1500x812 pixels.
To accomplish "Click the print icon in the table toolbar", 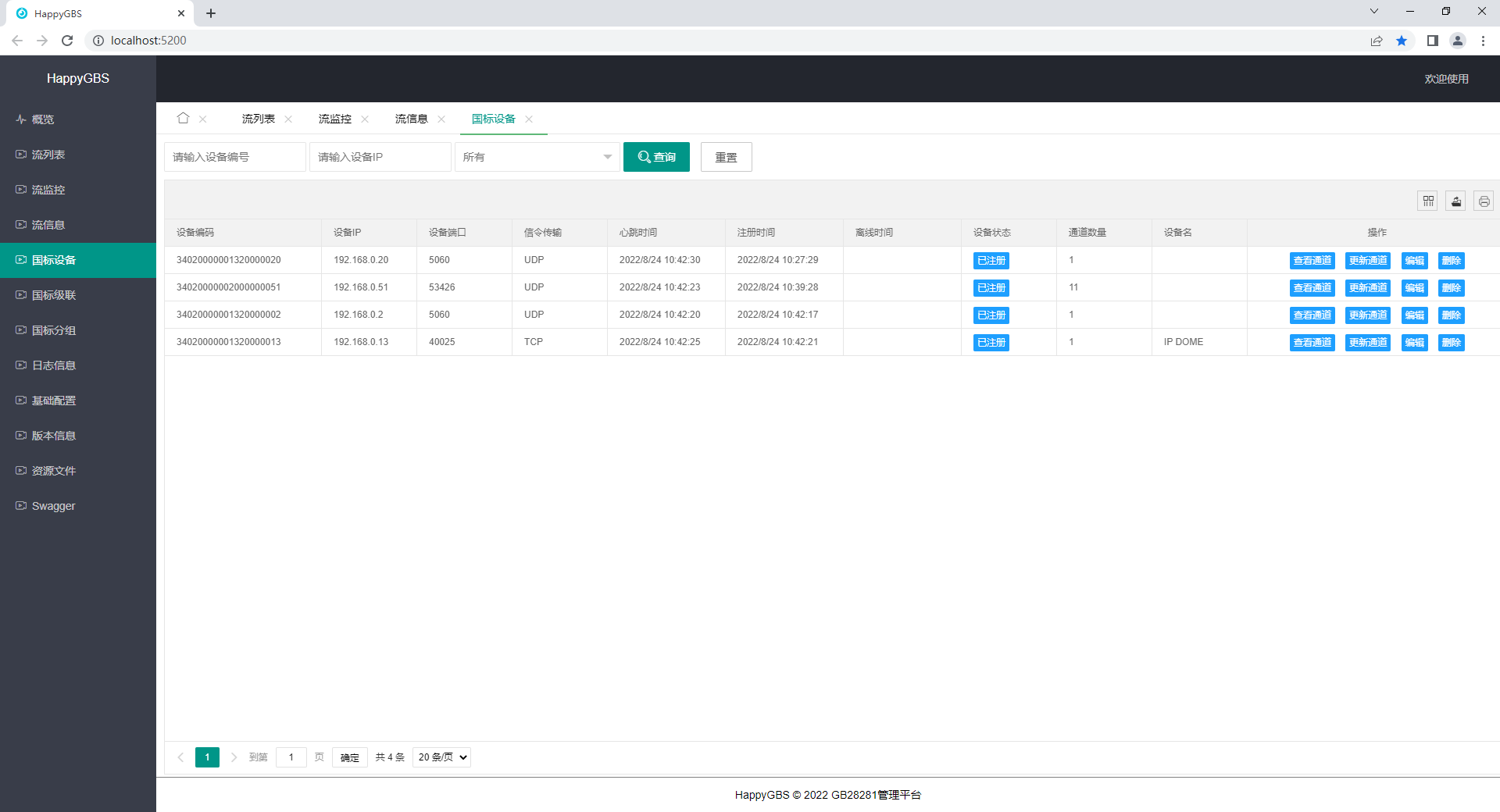I will [1484, 201].
